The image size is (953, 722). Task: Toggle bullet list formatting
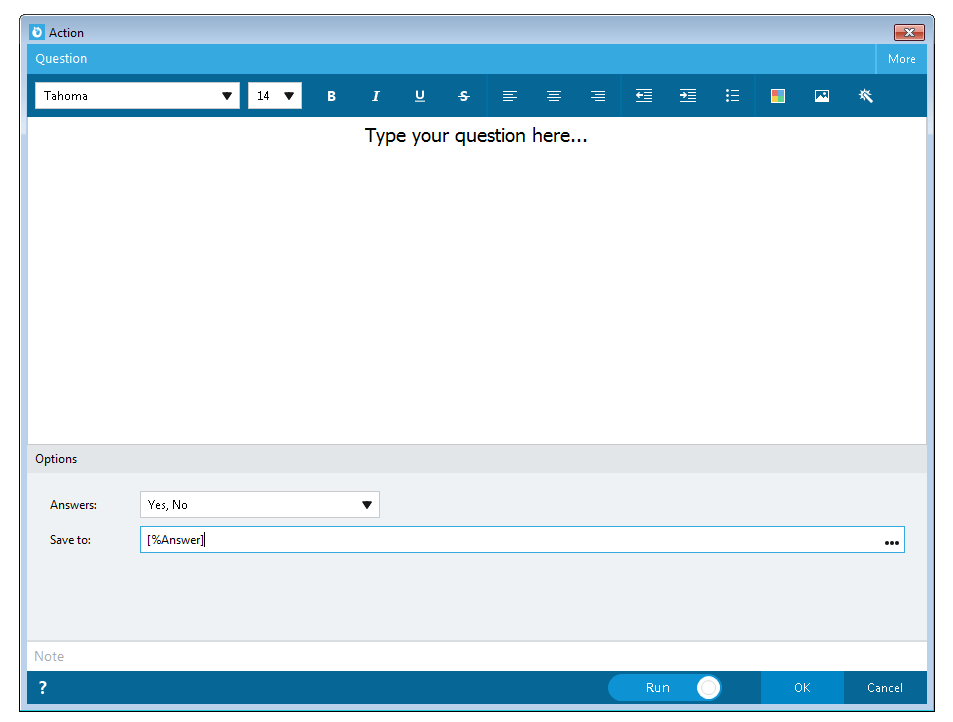(732, 96)
